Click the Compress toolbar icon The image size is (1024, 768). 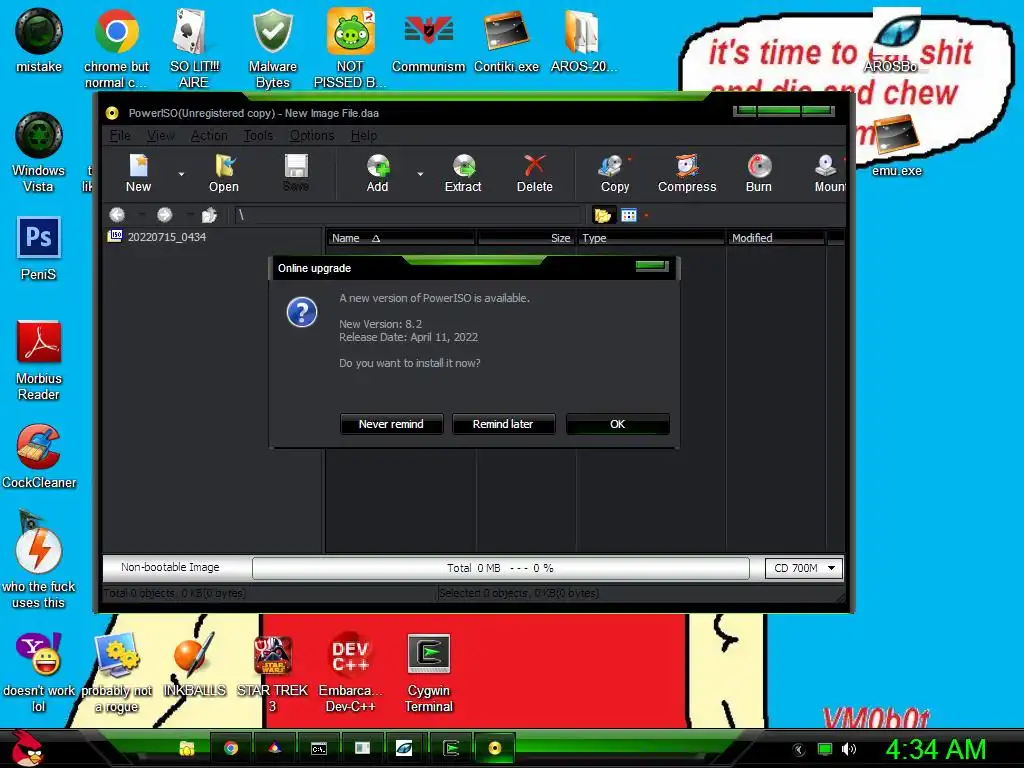tap(687, 173)
